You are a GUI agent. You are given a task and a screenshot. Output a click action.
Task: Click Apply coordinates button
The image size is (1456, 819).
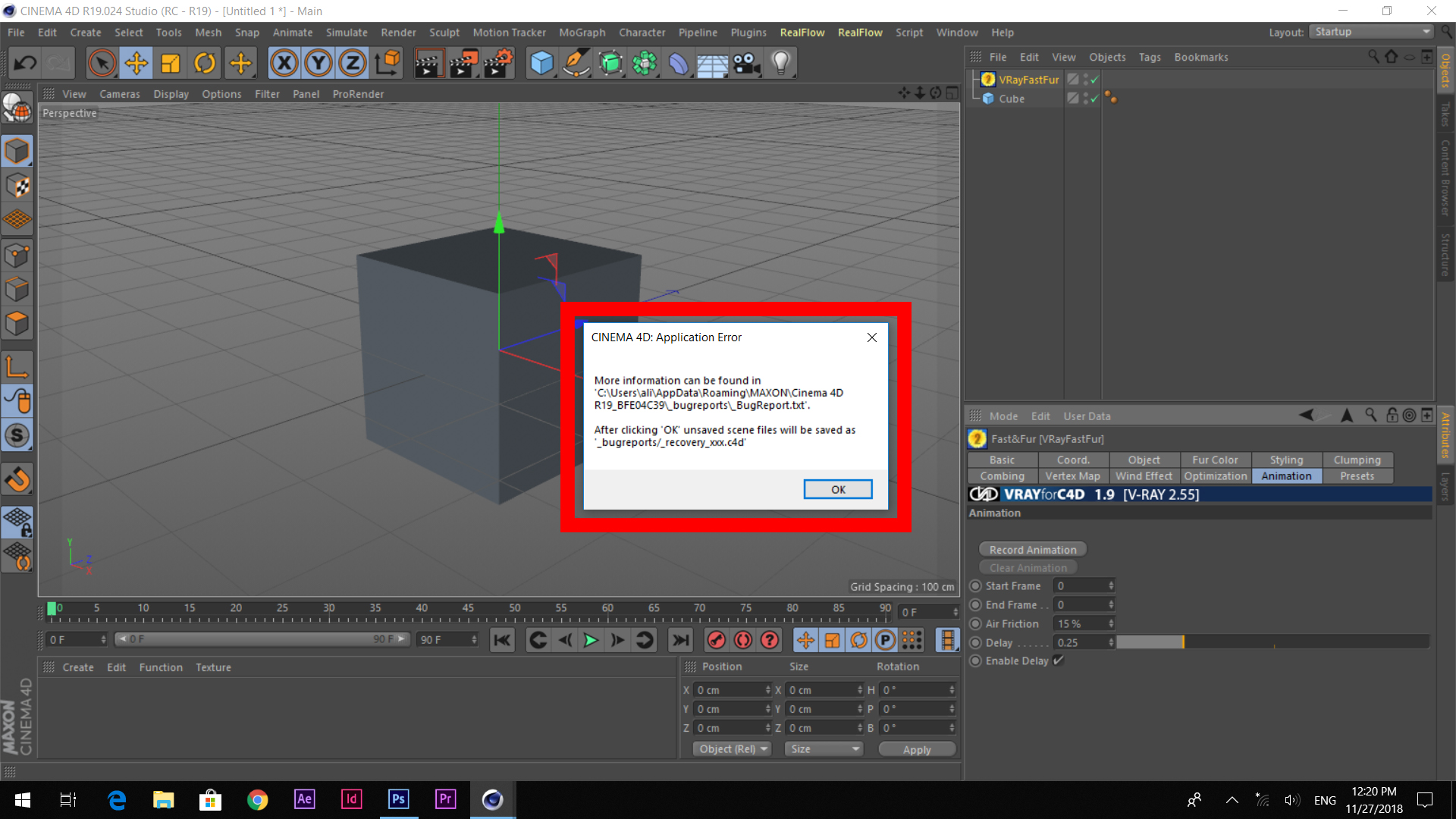click(x=917, y=749)
